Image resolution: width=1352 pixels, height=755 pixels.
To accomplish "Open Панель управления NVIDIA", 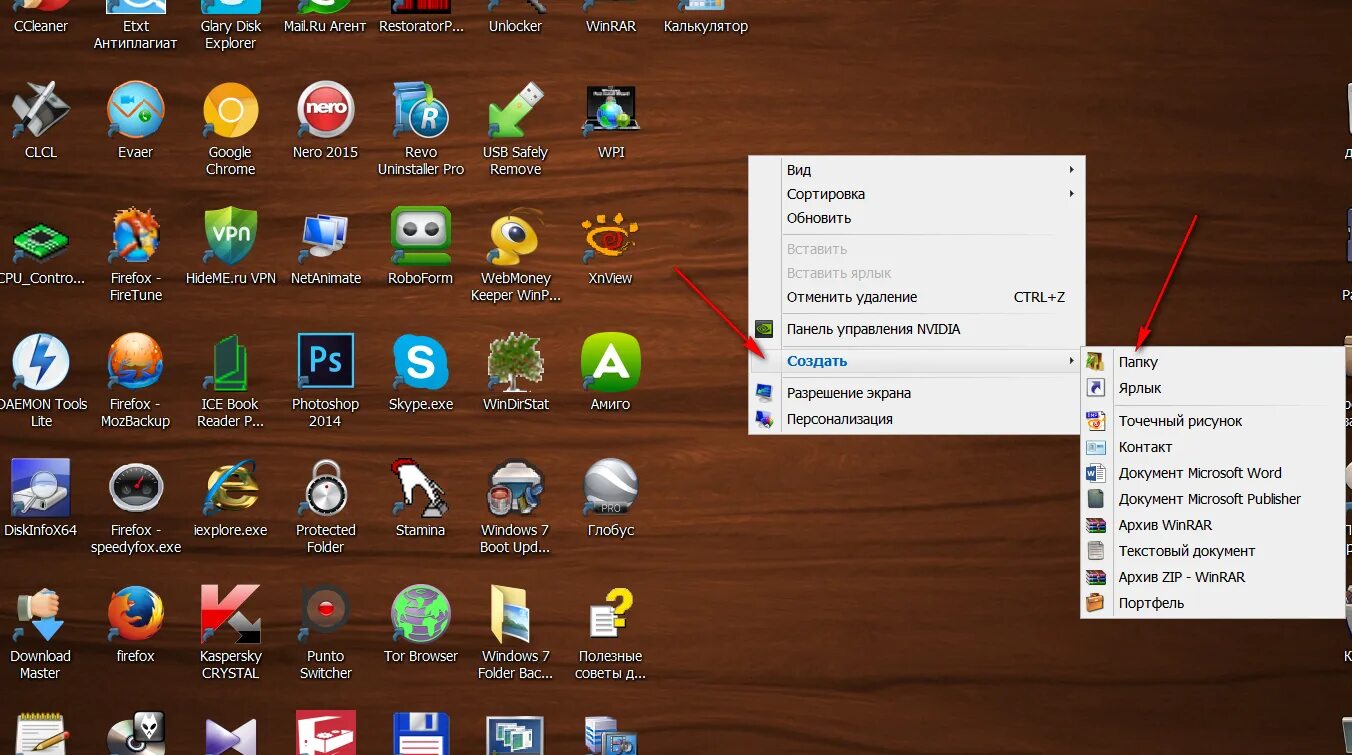I will coord(916,329).
